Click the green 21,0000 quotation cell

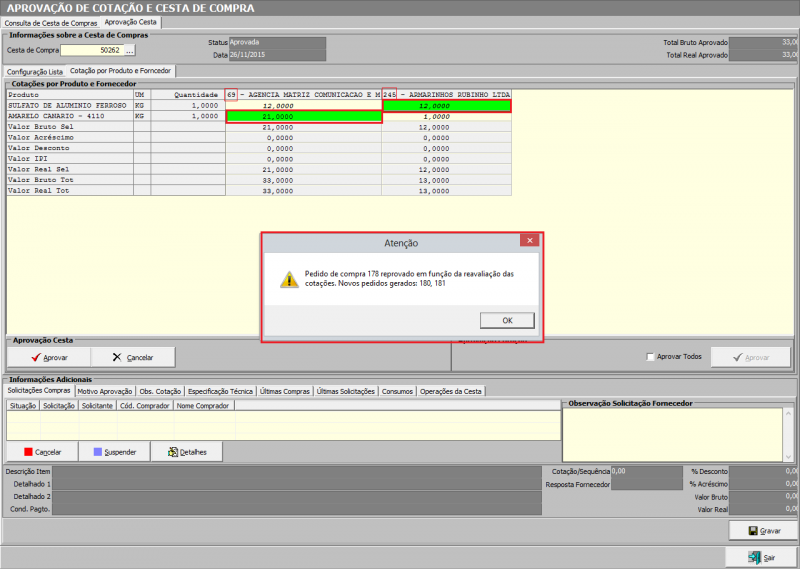(x=305, y=116)
